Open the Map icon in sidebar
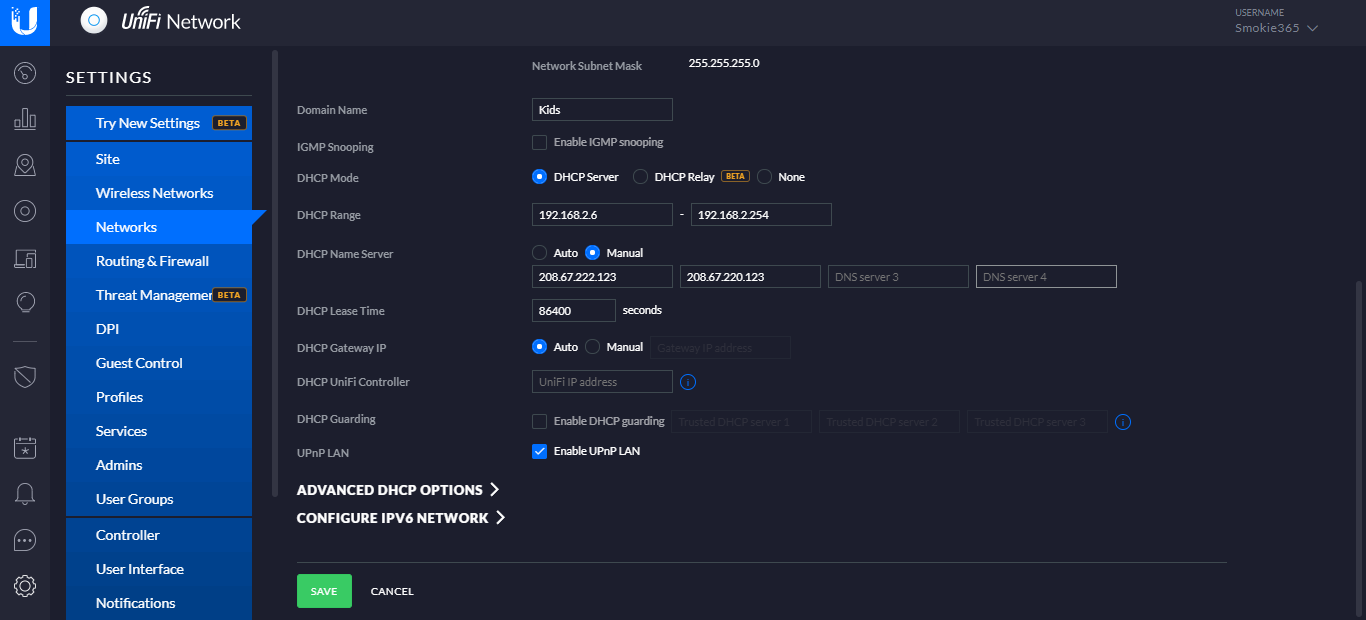Image resolution: width=1366 pixels, height=620 pixels. click(x=26, y=165)
